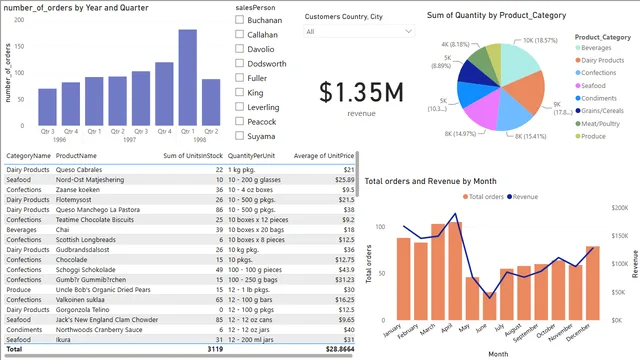The height and width of the screenshot is (360, 640).
Task: Click the Product_Category legend title
Action: pos(602,37)
